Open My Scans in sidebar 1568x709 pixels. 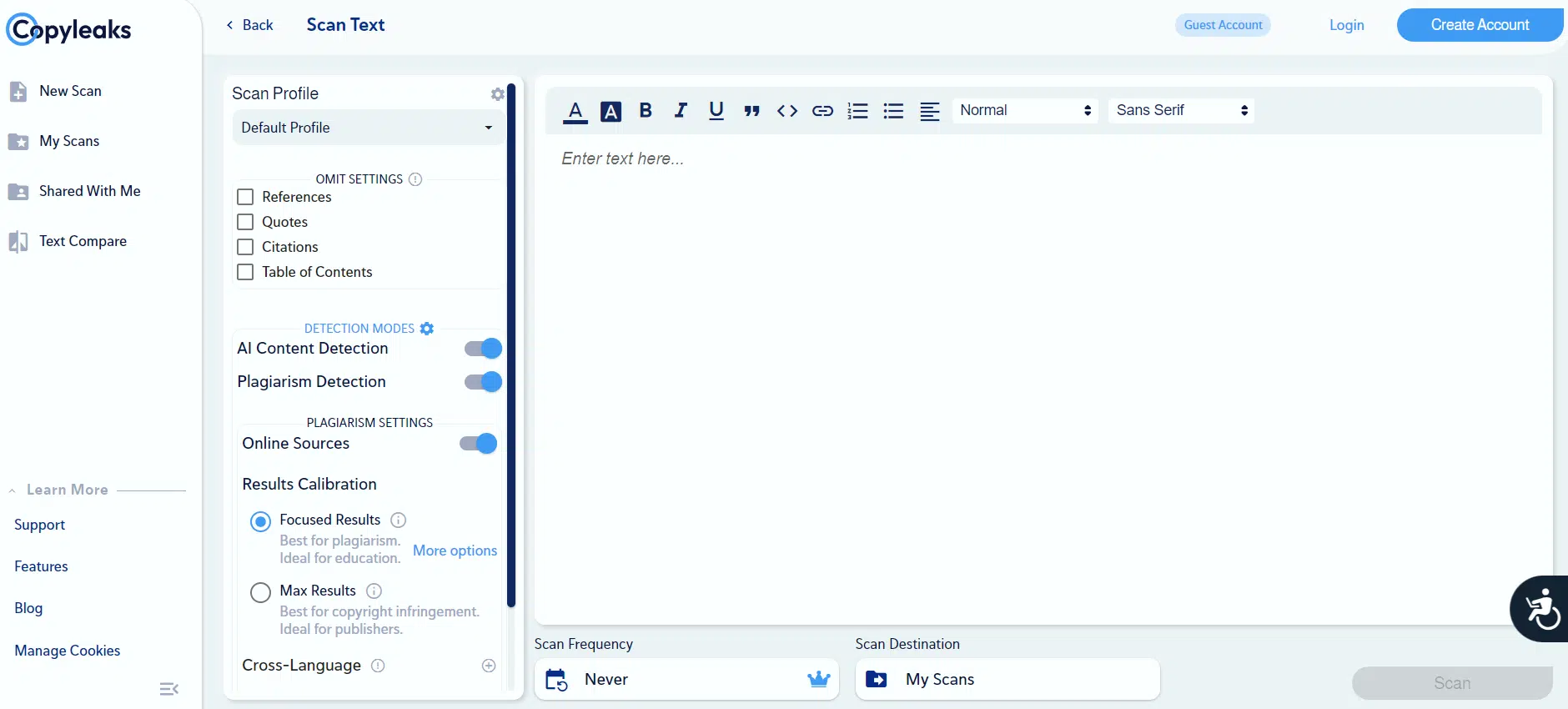(x=69, y=141)
